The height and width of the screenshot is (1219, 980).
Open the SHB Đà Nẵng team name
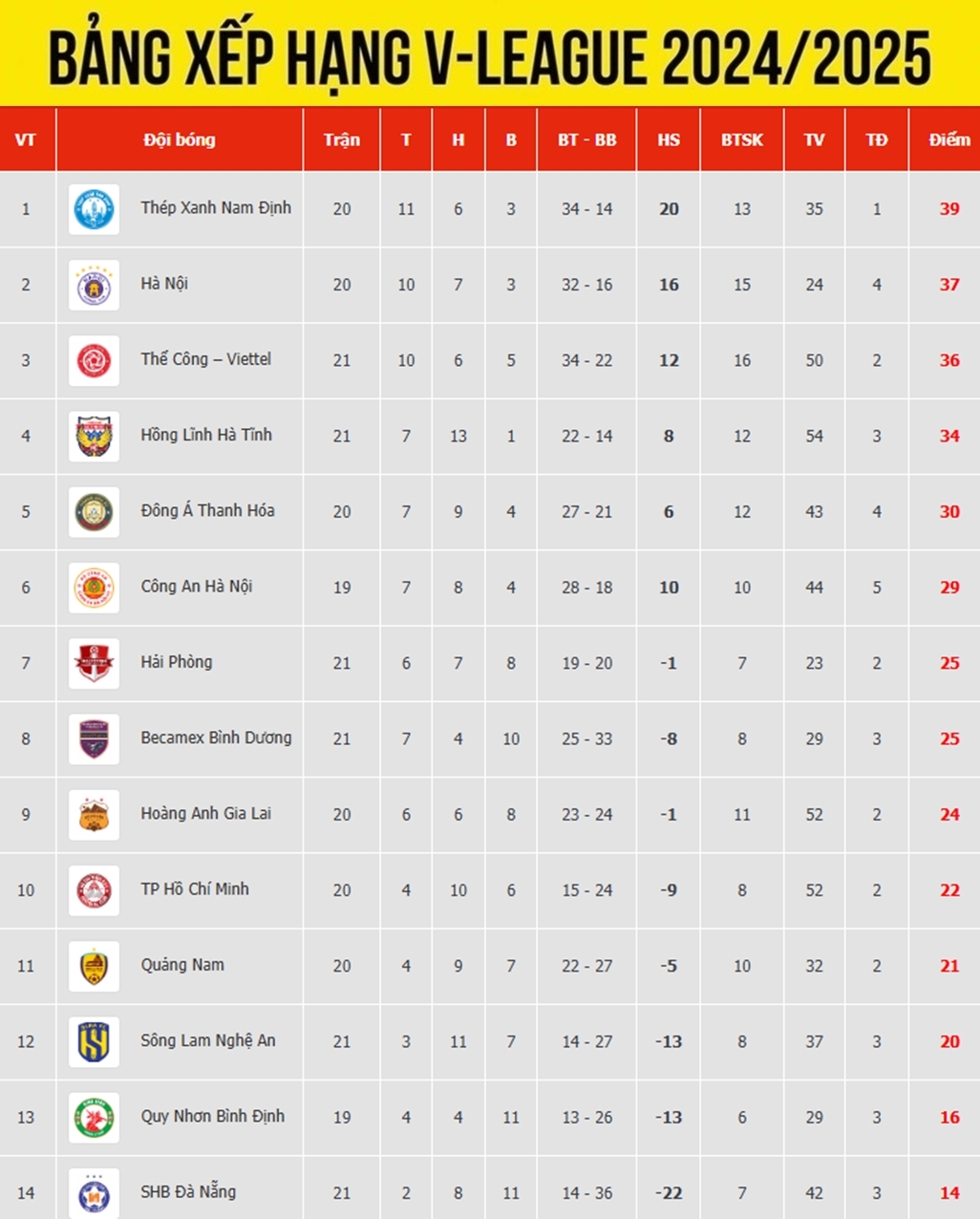(188, 1192)
